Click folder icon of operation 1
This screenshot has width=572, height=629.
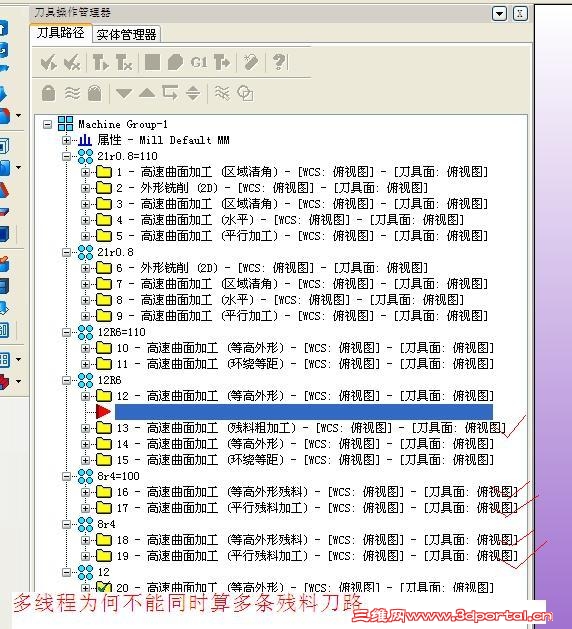pyautogui.click(x=104, y=172)
